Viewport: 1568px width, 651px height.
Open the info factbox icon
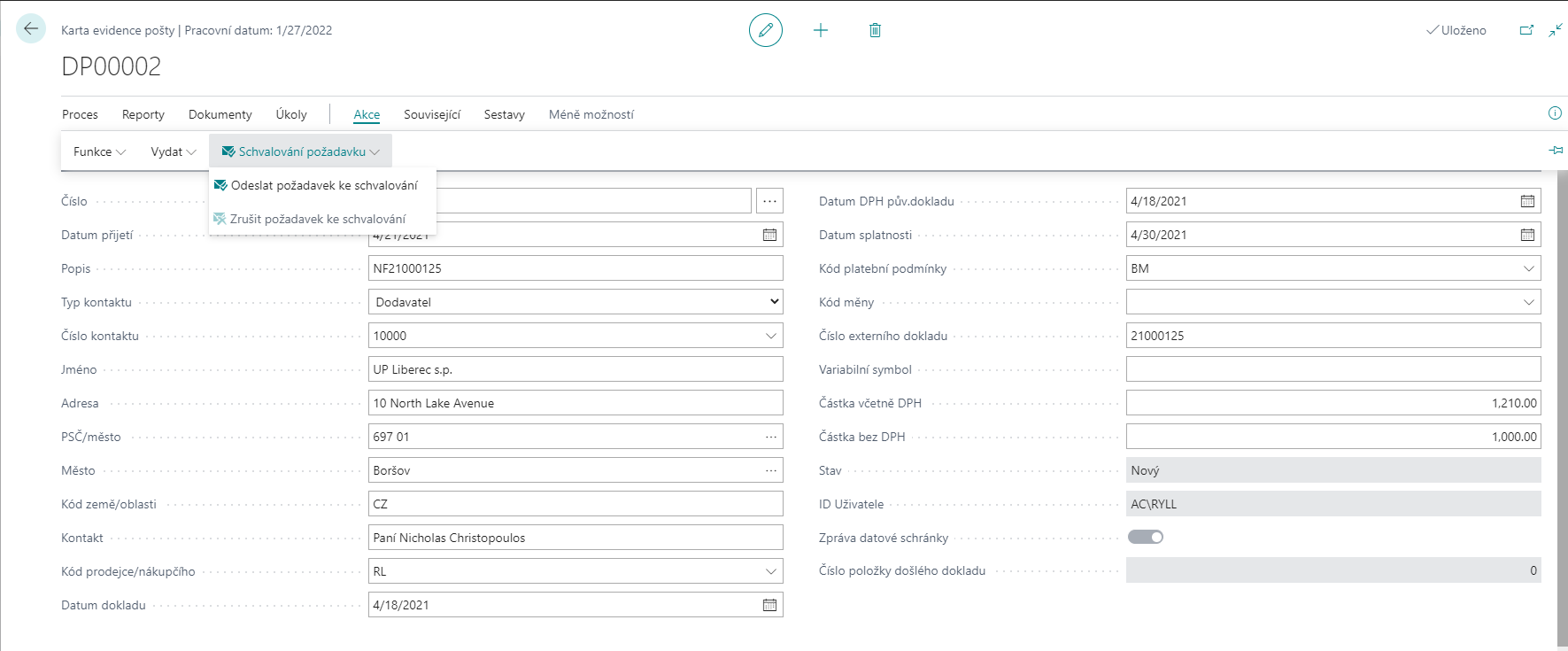[x=1555, y=113]
